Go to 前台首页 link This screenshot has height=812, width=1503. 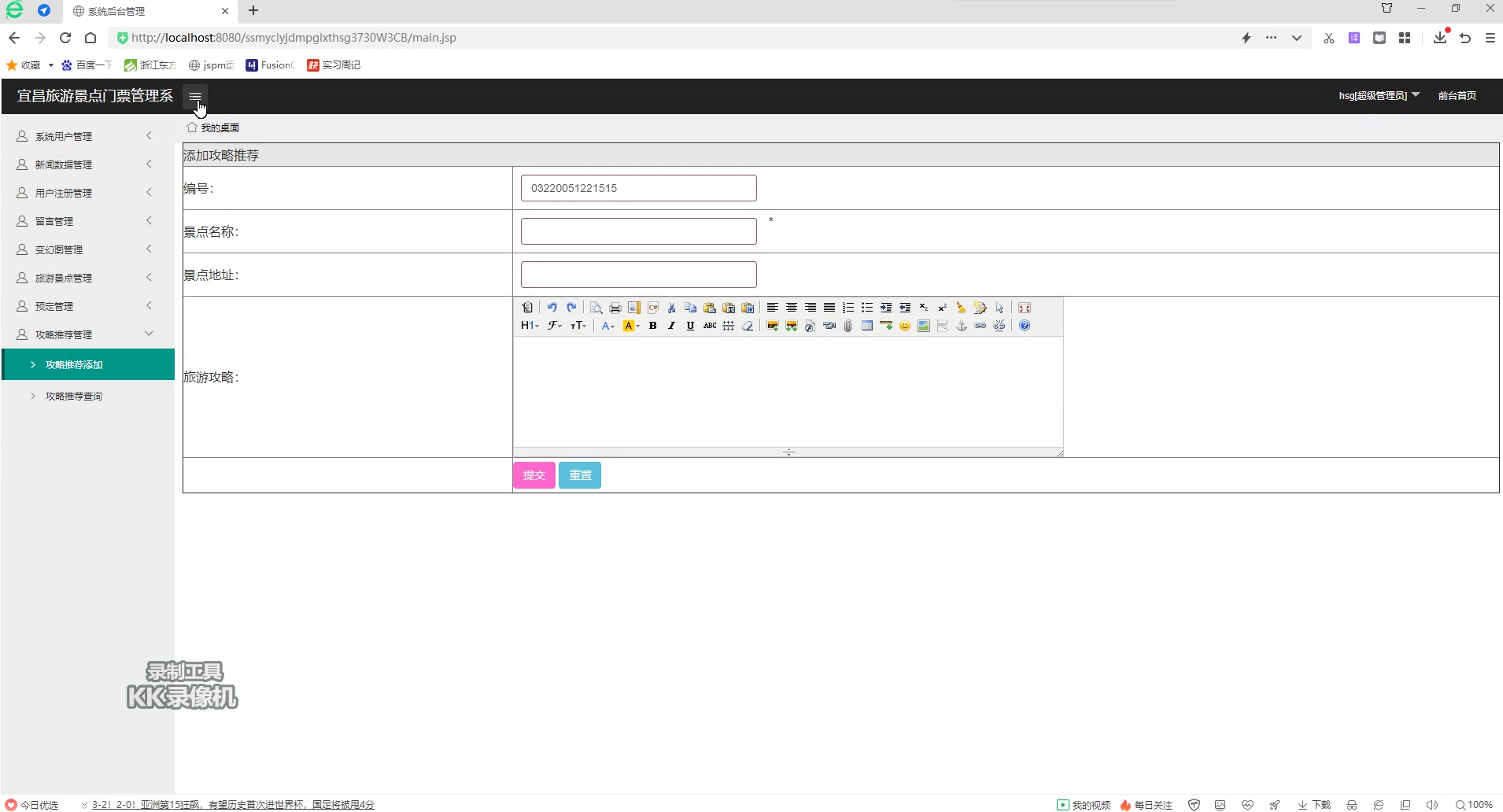coord(1457,96)
